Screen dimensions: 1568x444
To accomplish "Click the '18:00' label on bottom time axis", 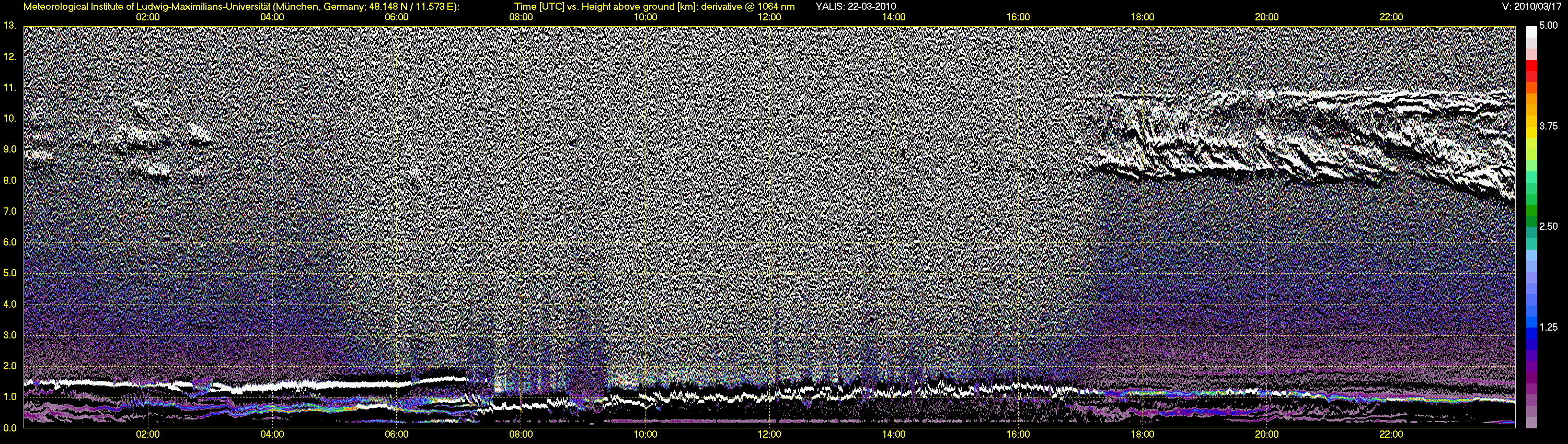I will 1143,435.
